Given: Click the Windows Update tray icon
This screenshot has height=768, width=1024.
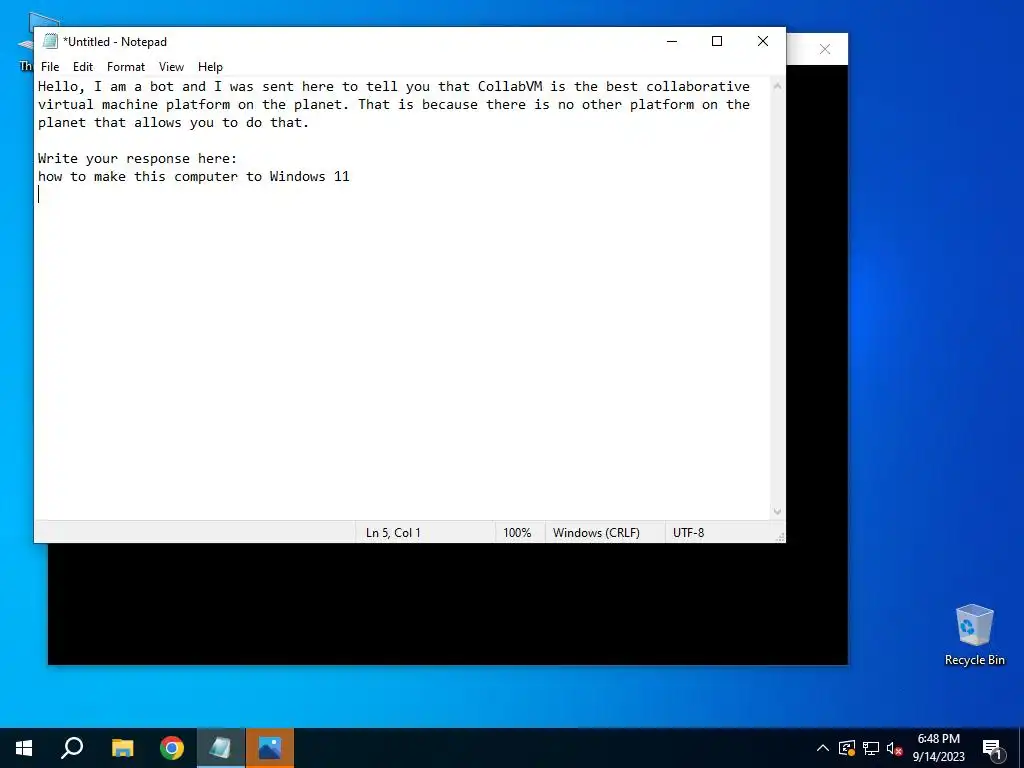Looking at the screenshot, I should [846, 748].
